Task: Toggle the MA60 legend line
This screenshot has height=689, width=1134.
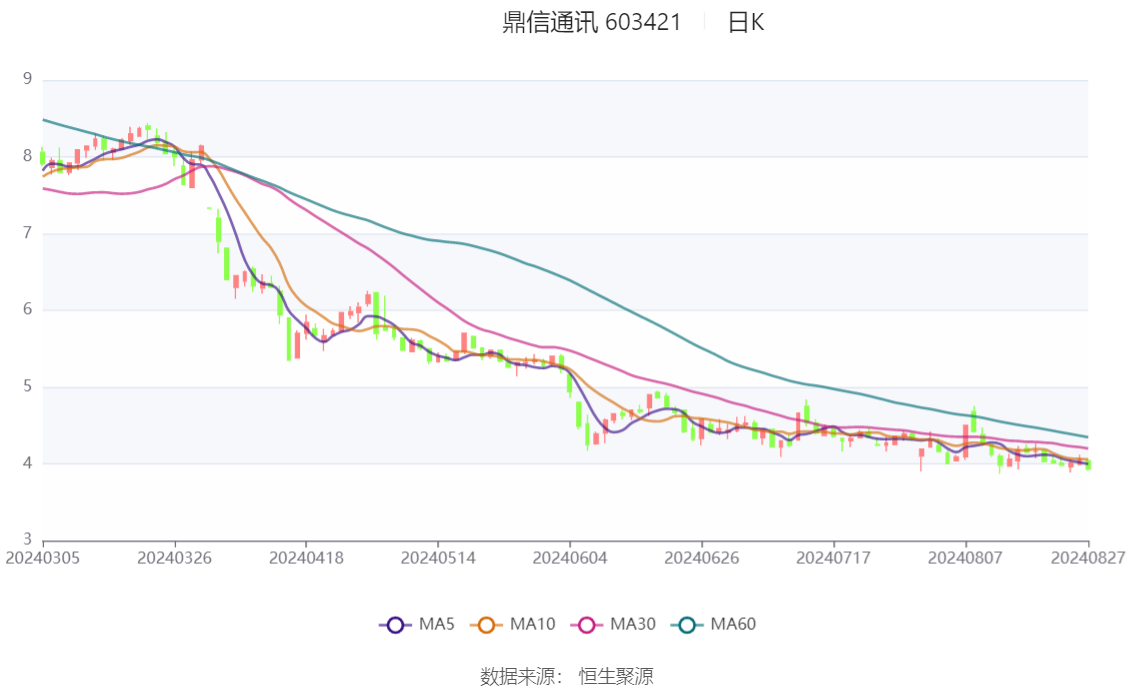Action: [714, 625]
